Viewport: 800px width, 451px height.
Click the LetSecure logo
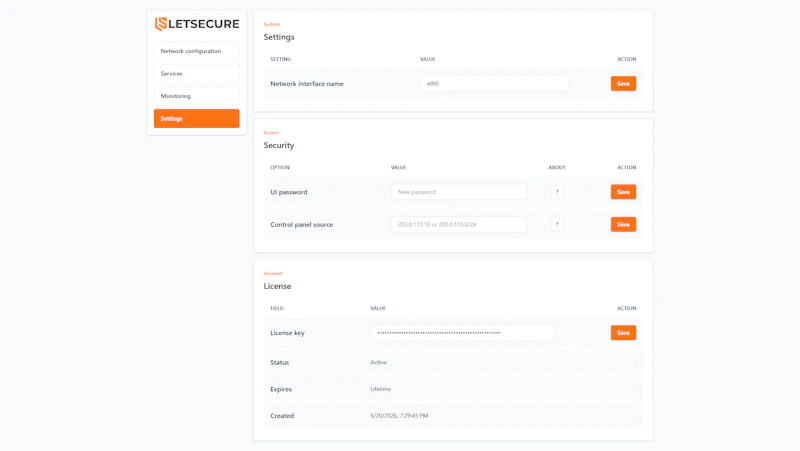coord(197,24)
